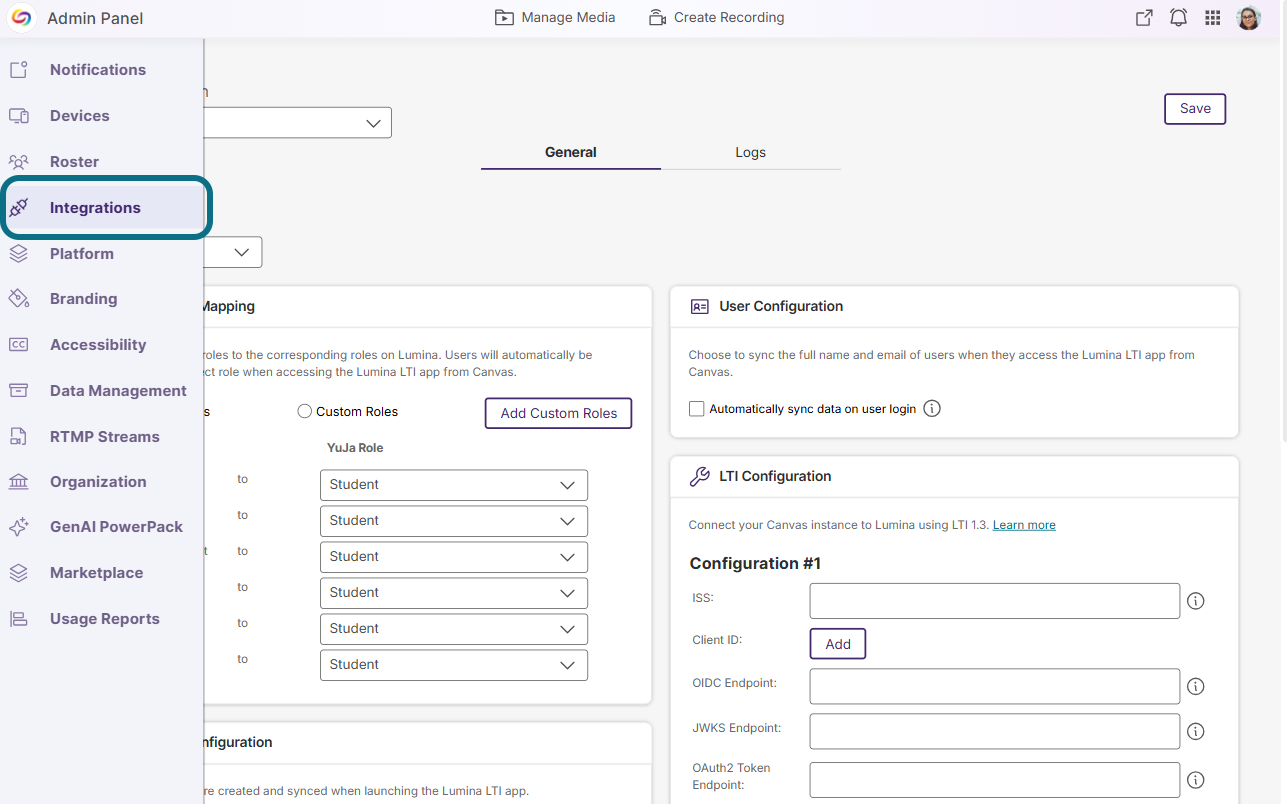The height and width of the screenshot is (804, 1287).
Task: Open Notifications in the sidebar
Action: click(98, 70)
